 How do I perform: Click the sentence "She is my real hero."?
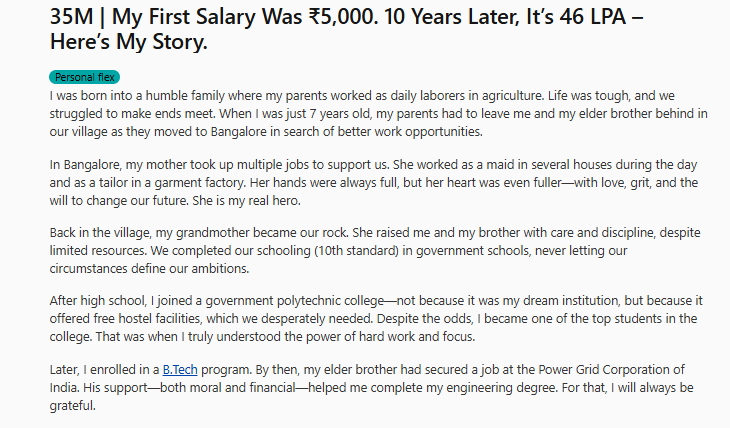246,201
